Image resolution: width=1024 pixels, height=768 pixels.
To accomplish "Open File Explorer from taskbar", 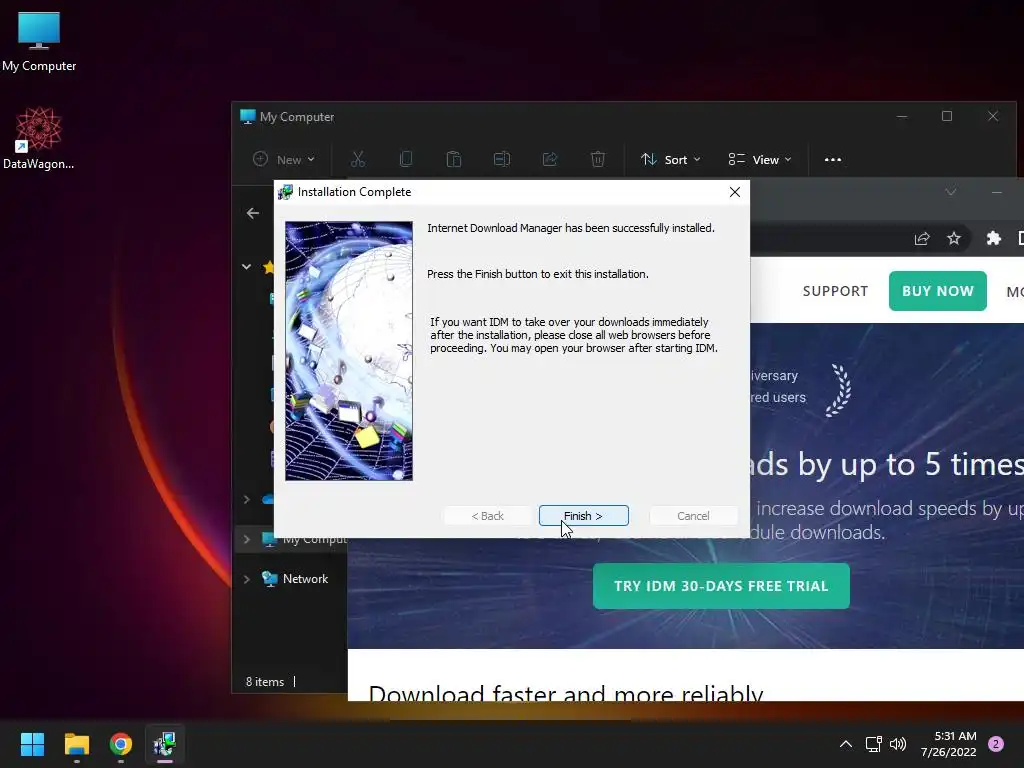I will 76,744.
